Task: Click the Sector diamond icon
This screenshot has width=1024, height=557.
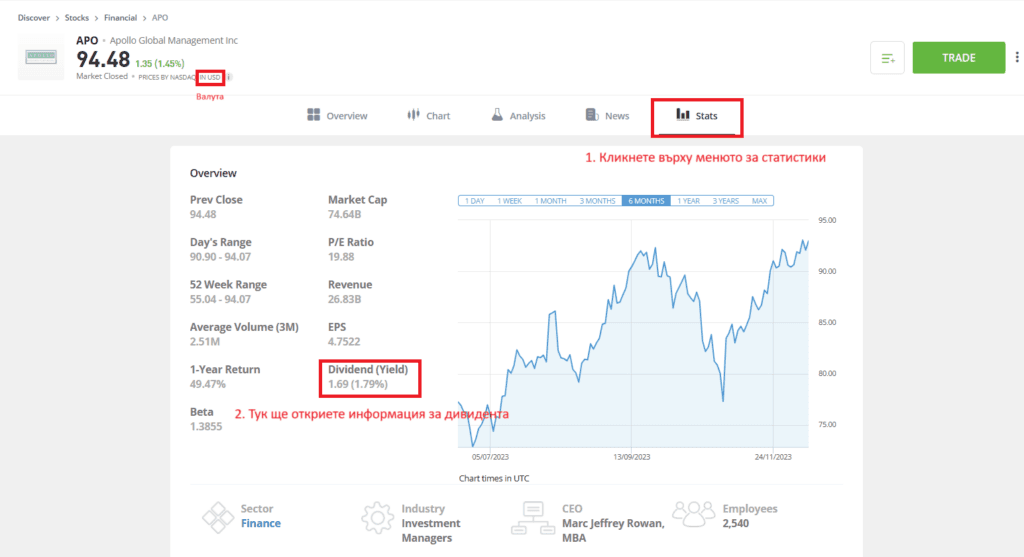Action: [217, 516]
